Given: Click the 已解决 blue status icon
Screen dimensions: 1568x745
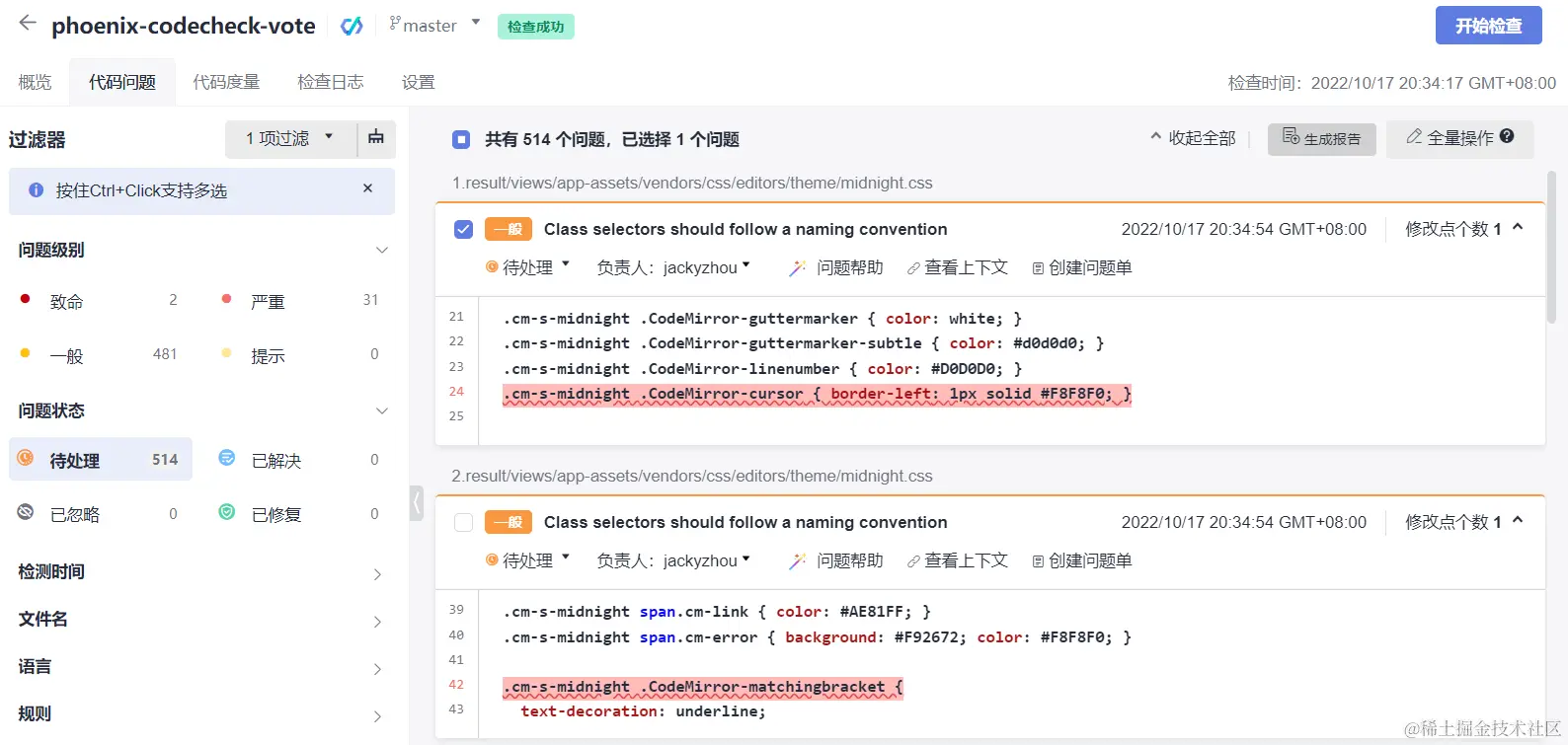Looking at the screenshot, I should point(227,458).
